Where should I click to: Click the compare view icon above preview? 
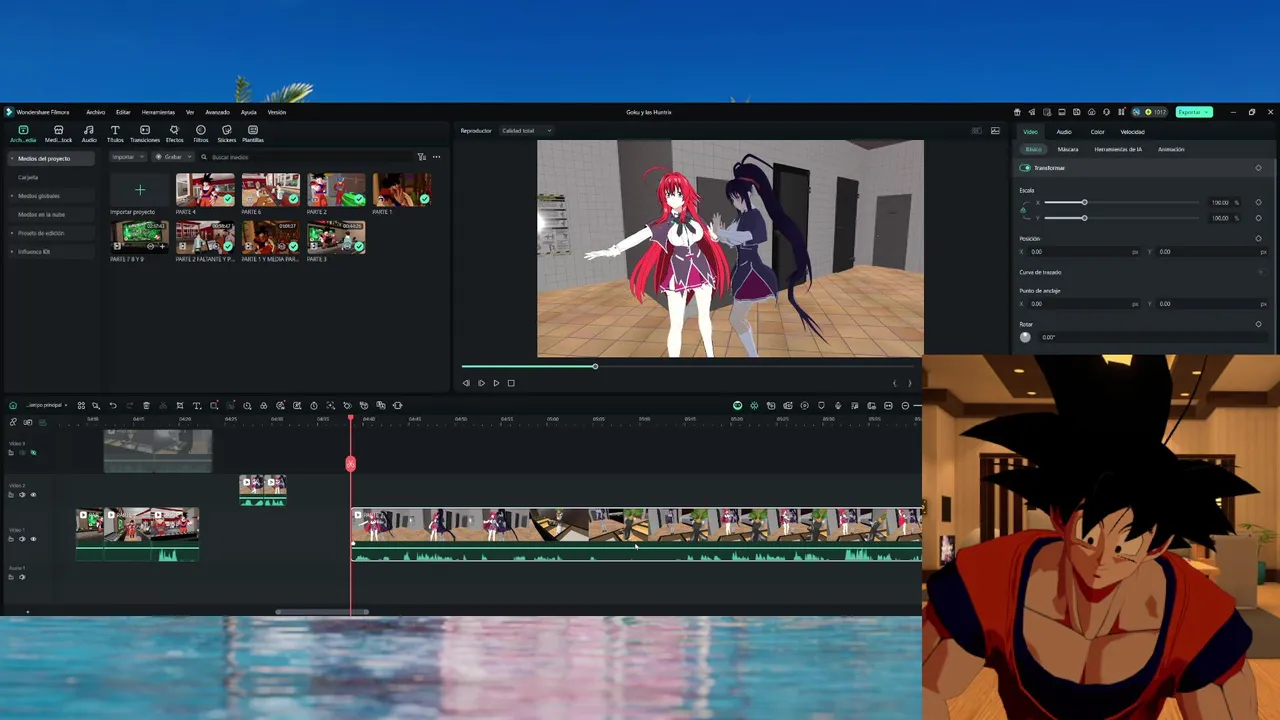coord(977,131)
